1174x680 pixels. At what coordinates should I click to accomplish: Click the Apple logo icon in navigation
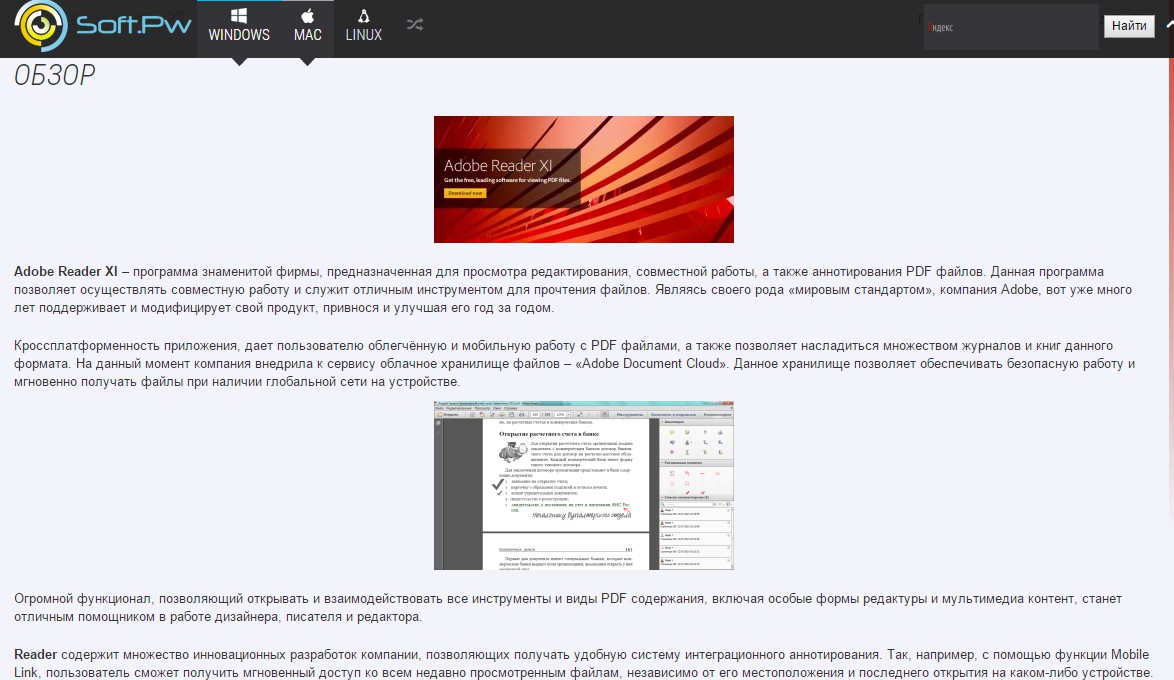coord(308,16)
